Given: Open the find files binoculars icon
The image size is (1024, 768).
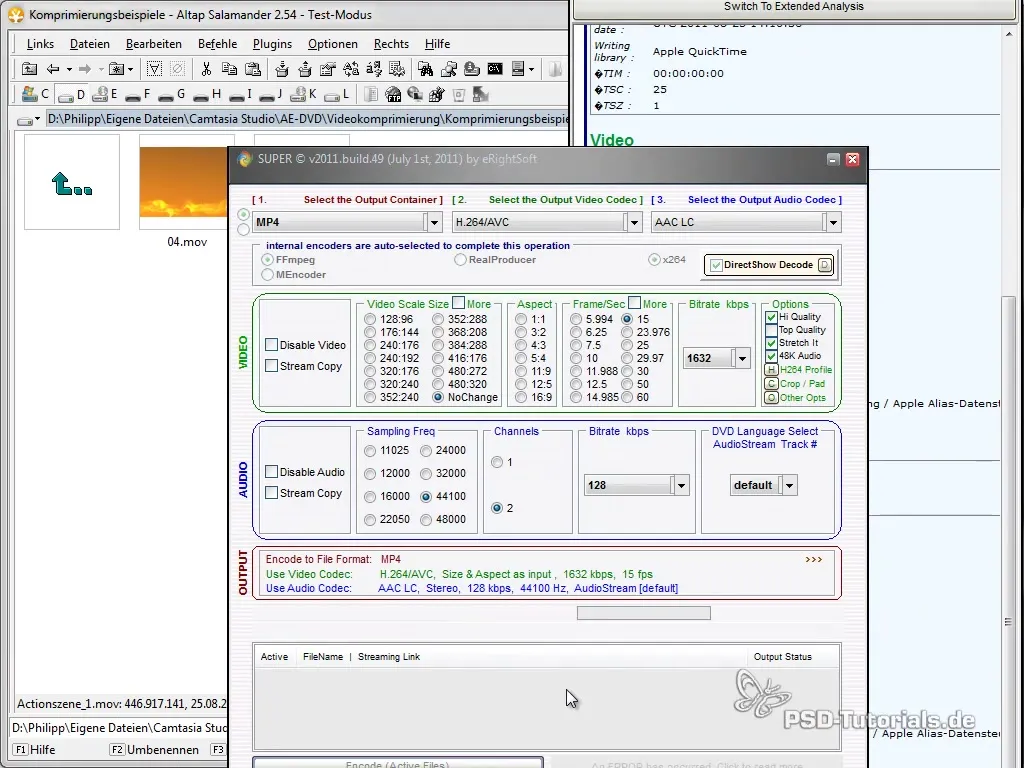Looking at the screenshot, I should [x=425, y=69].
